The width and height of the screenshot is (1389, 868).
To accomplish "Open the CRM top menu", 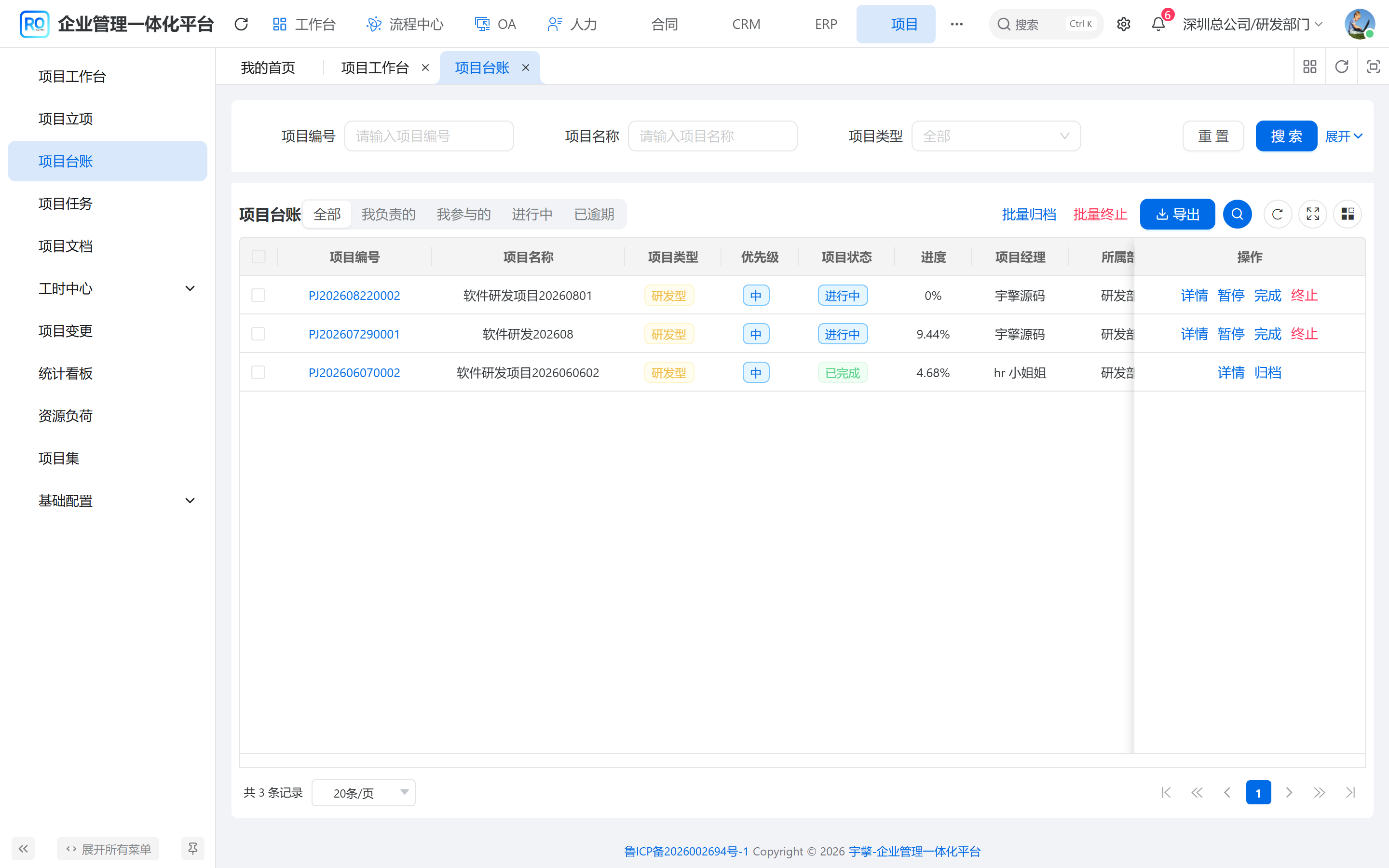I will (x=746, y=24).
